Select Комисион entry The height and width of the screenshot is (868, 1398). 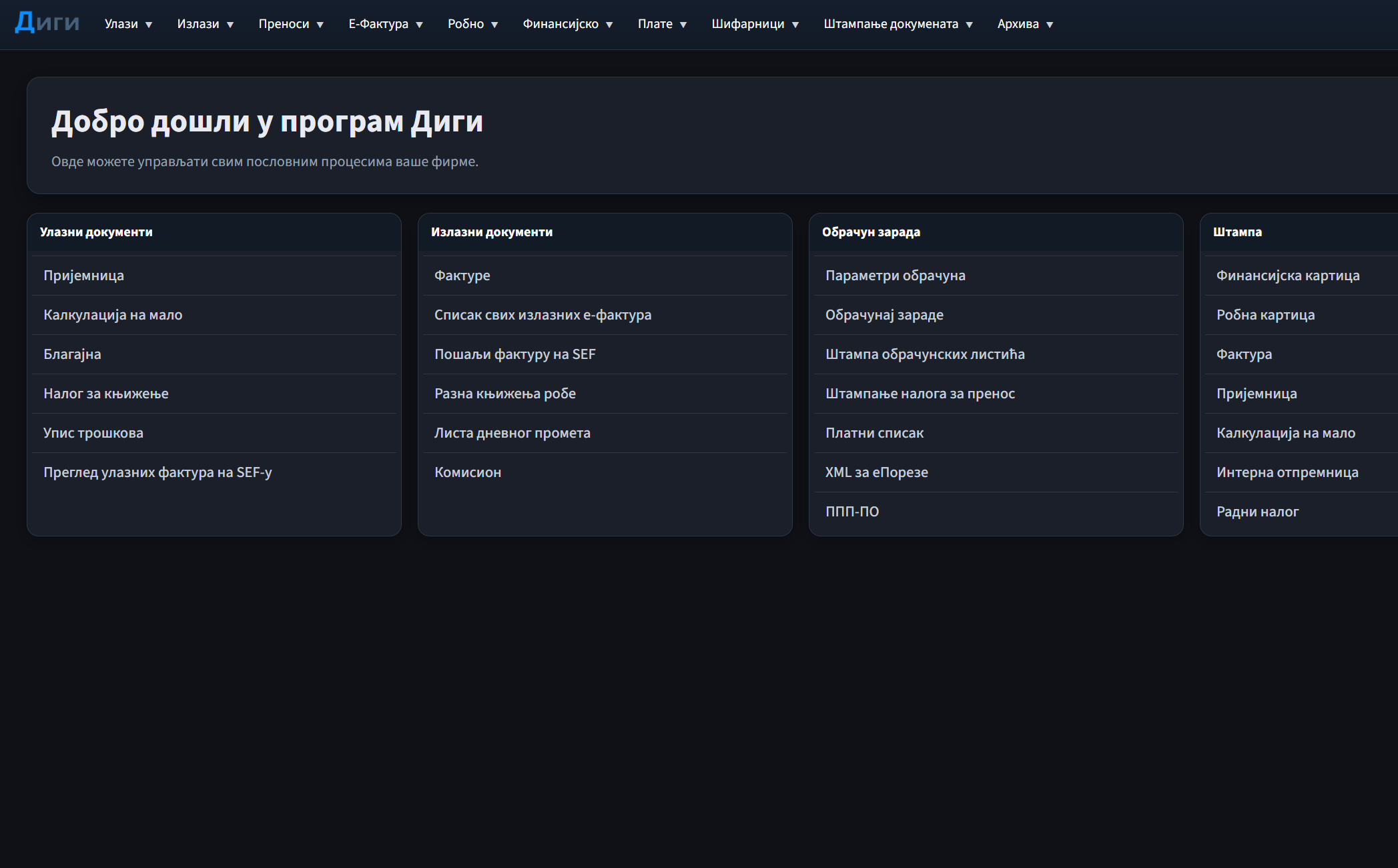tap(605, 472)
